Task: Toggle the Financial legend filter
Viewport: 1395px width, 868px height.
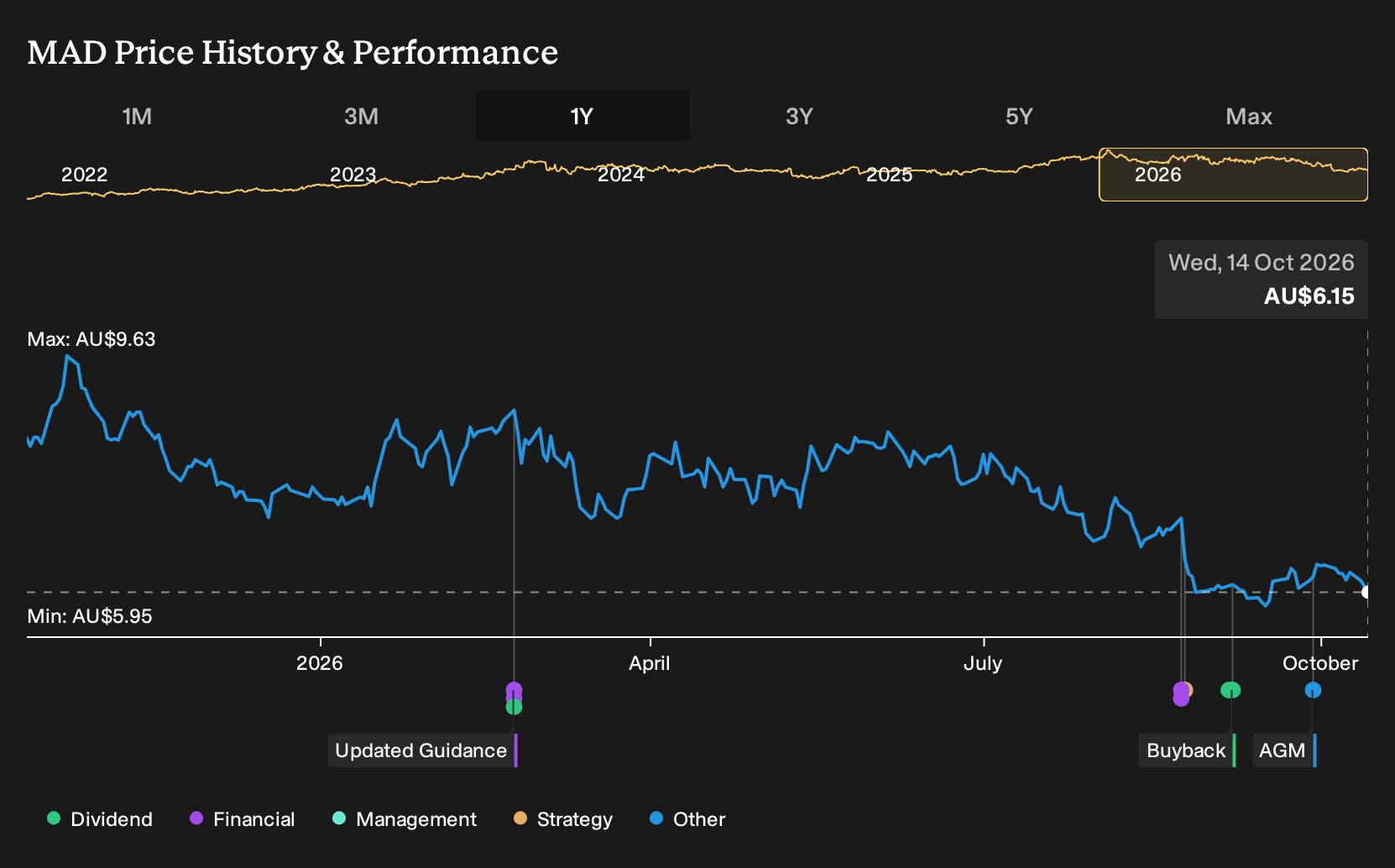Action: tap(243, 819)
